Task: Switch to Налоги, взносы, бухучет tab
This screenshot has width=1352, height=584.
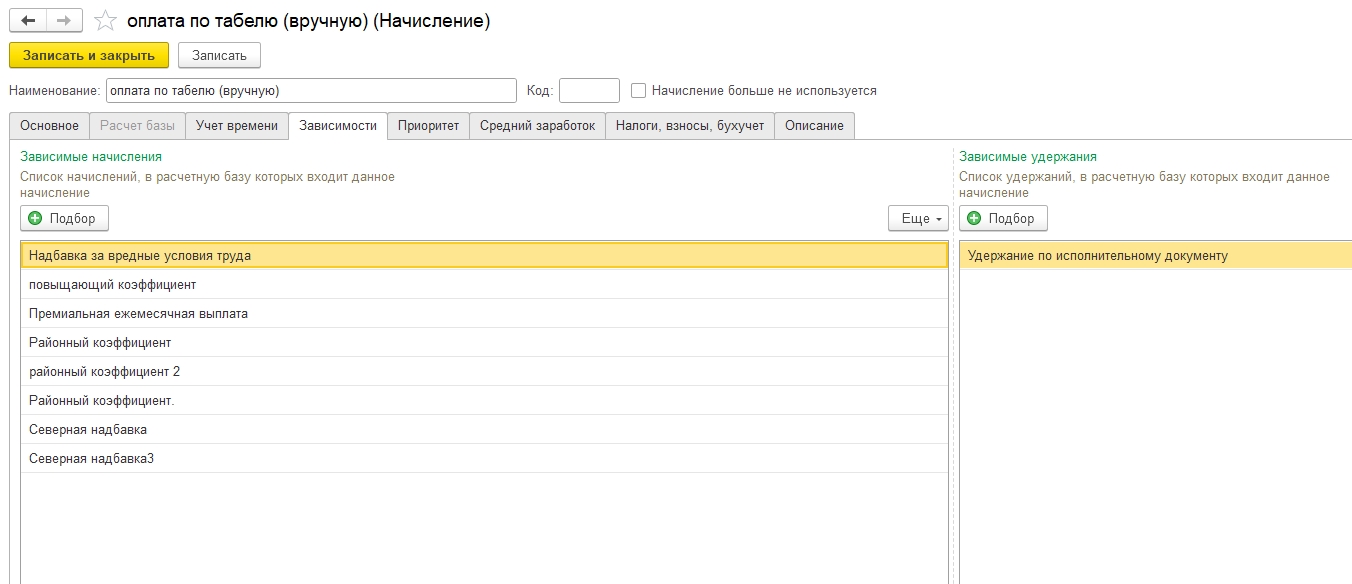Action: point(689,126)
